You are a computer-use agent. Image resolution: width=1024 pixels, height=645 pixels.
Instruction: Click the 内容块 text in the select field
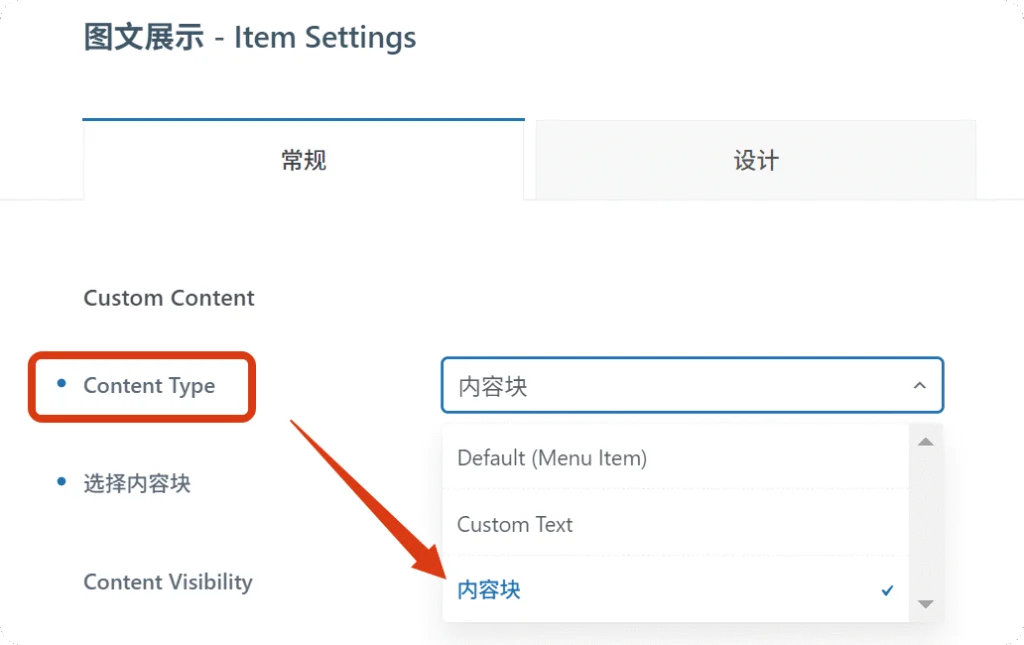coord(492,386)
